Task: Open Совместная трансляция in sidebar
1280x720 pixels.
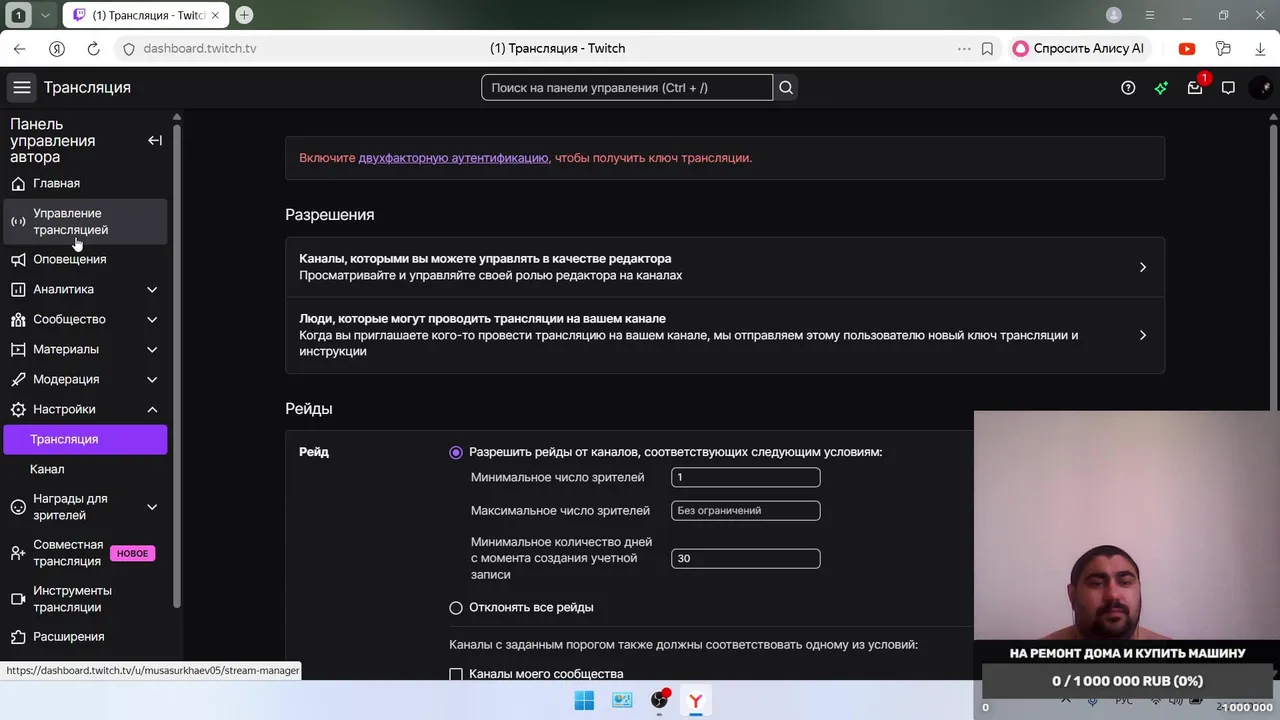Action: click(x=85, y=553)
